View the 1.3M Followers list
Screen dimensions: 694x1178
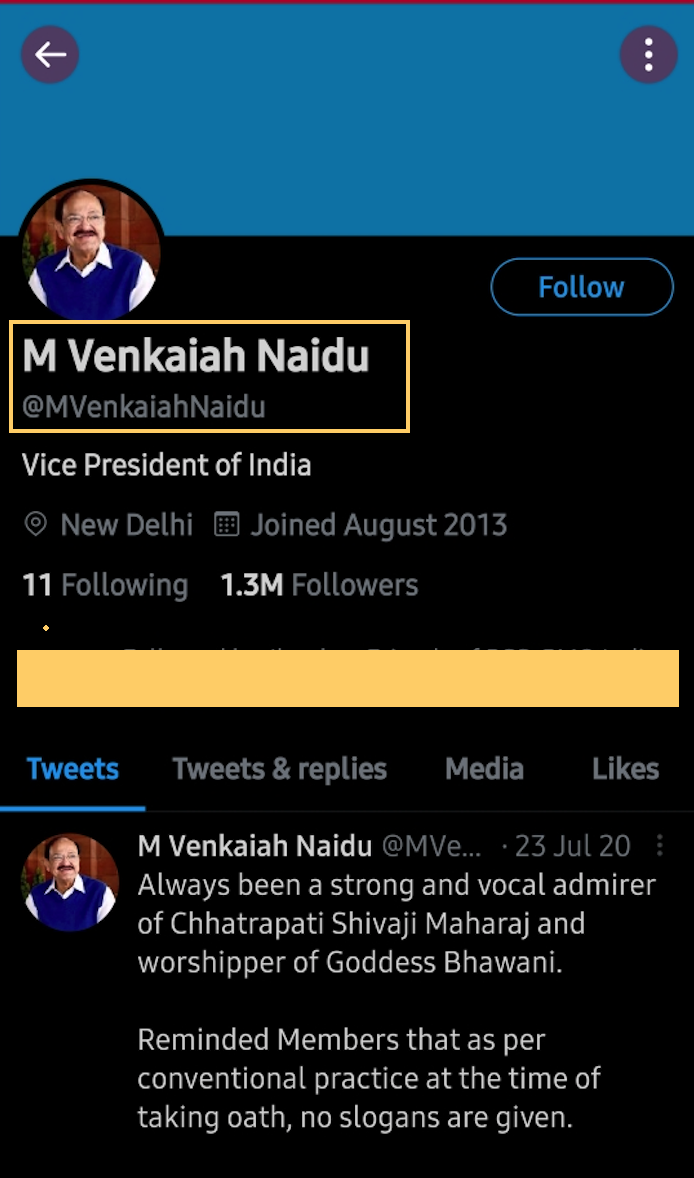click(x=319, y=585)
